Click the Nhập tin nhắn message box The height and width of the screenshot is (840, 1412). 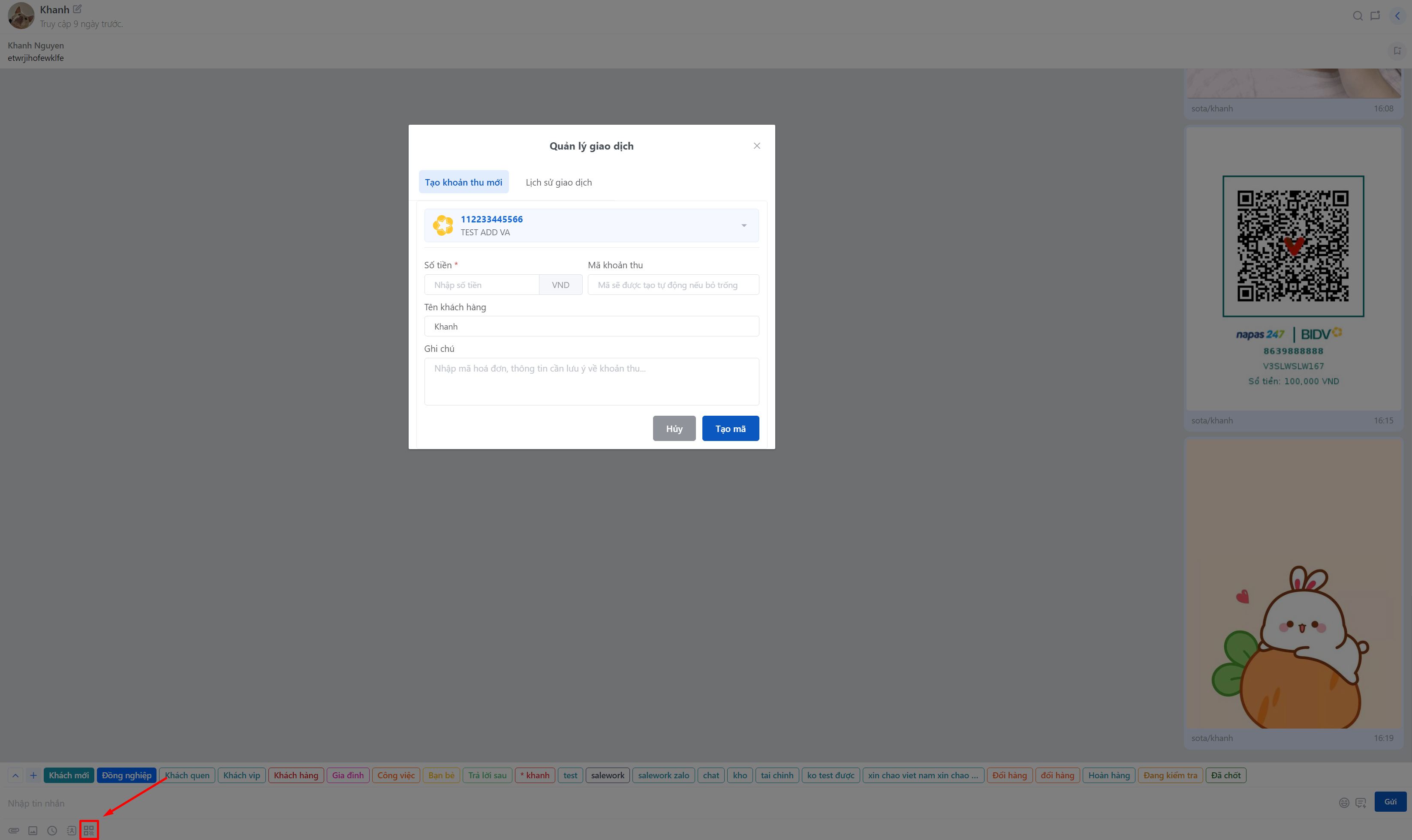pos(668,803)
